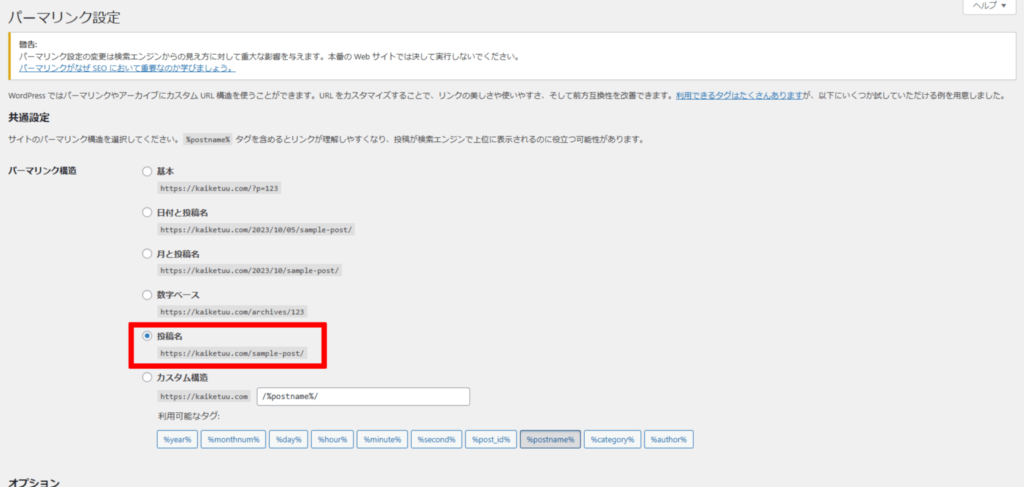Click the custom structure text field
This screenshot has height=487, width=1024.
pyautogui.click(x=363, y=396)
